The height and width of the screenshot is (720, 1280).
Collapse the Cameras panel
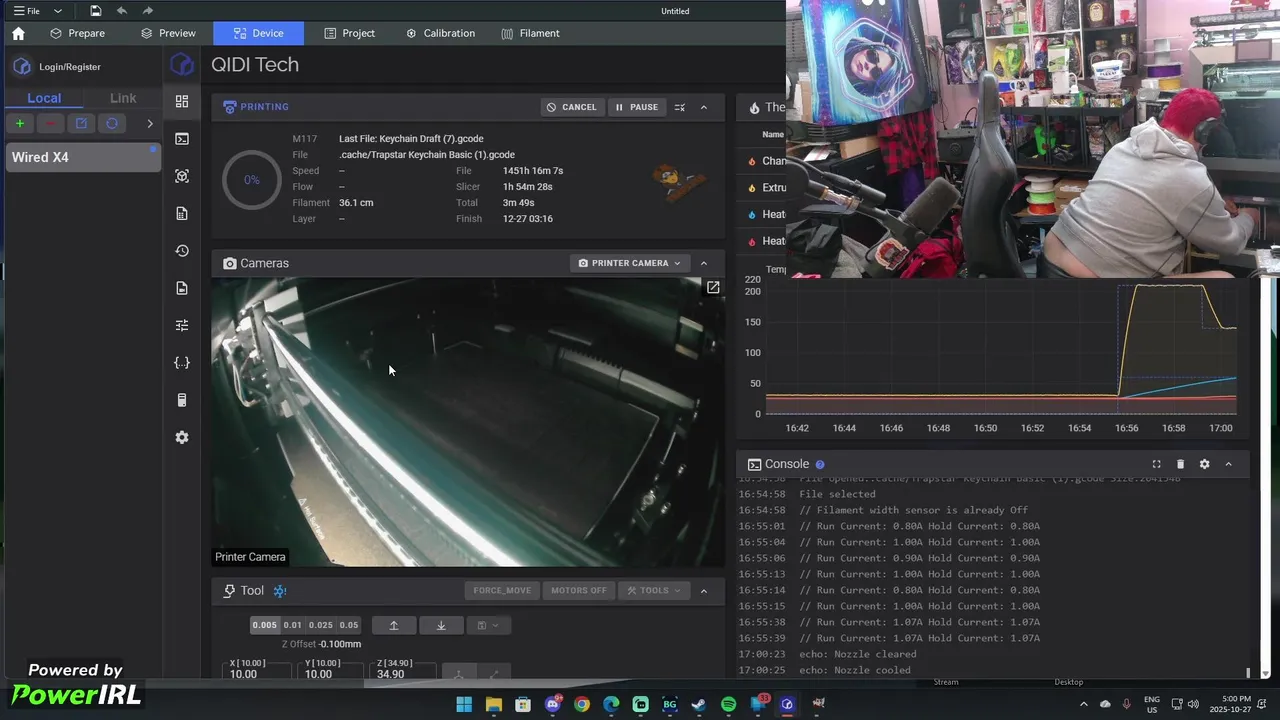coord(704,263)
